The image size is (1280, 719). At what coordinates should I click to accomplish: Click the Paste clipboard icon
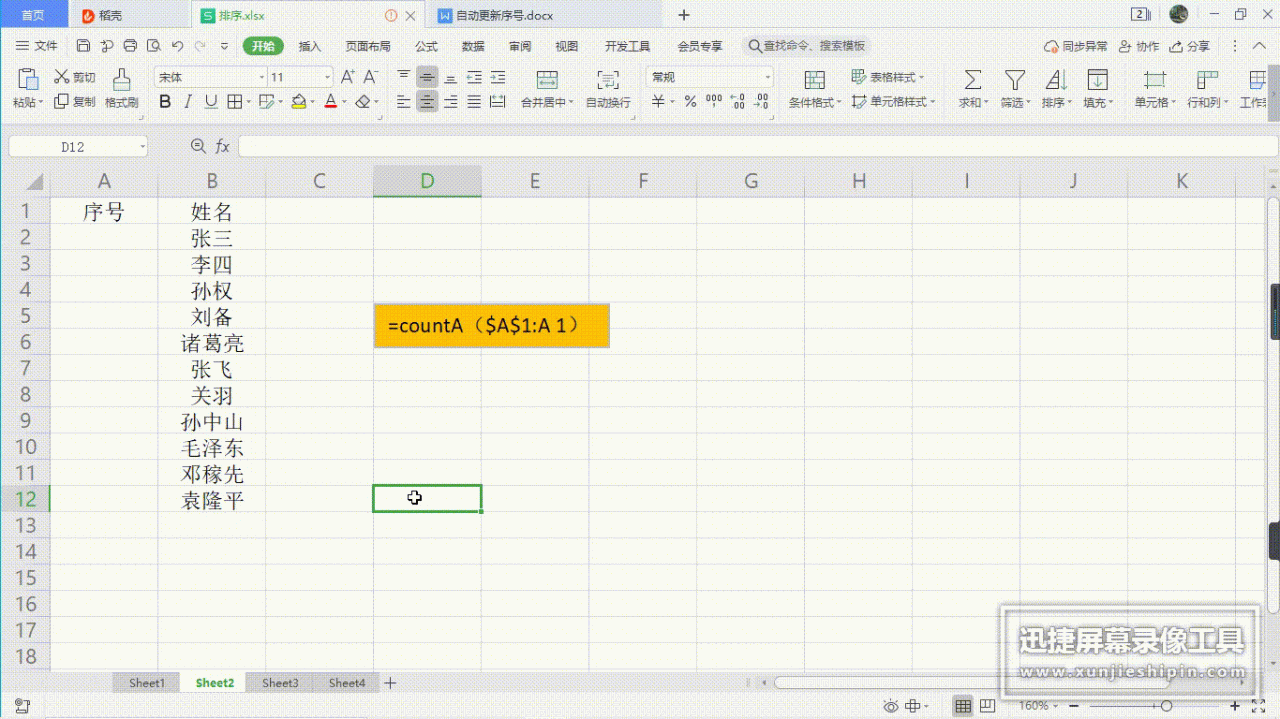(28, 79)
